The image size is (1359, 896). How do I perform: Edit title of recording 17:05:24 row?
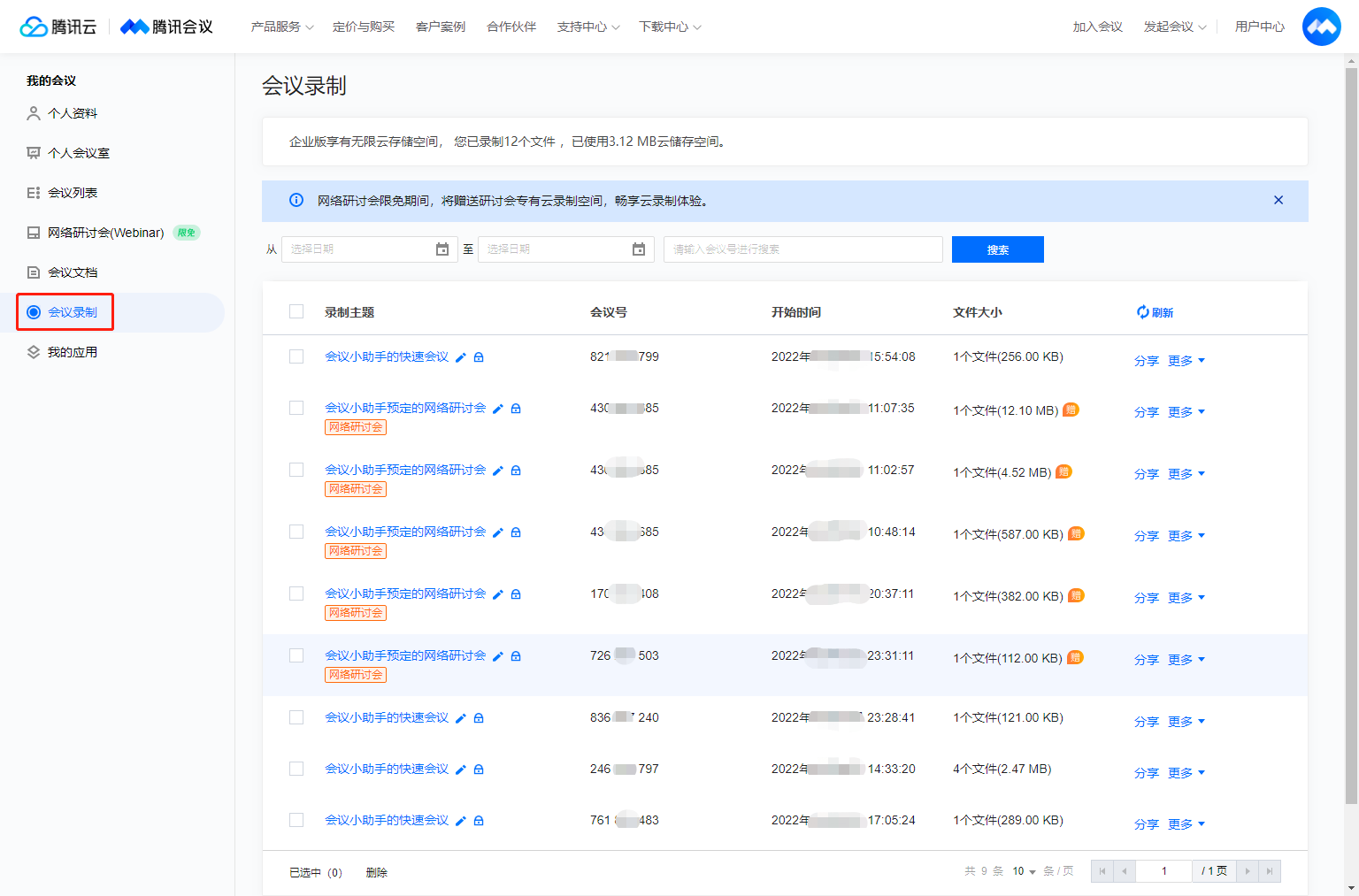coord(461,821)
